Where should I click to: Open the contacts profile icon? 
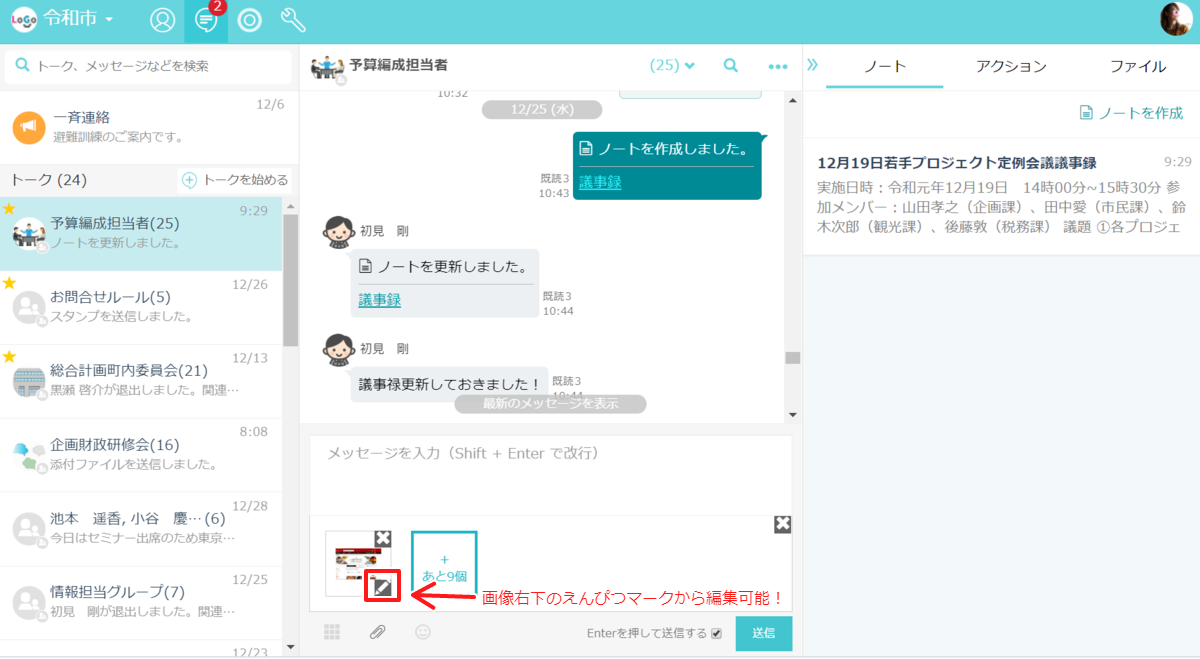[x=162, y=19]
